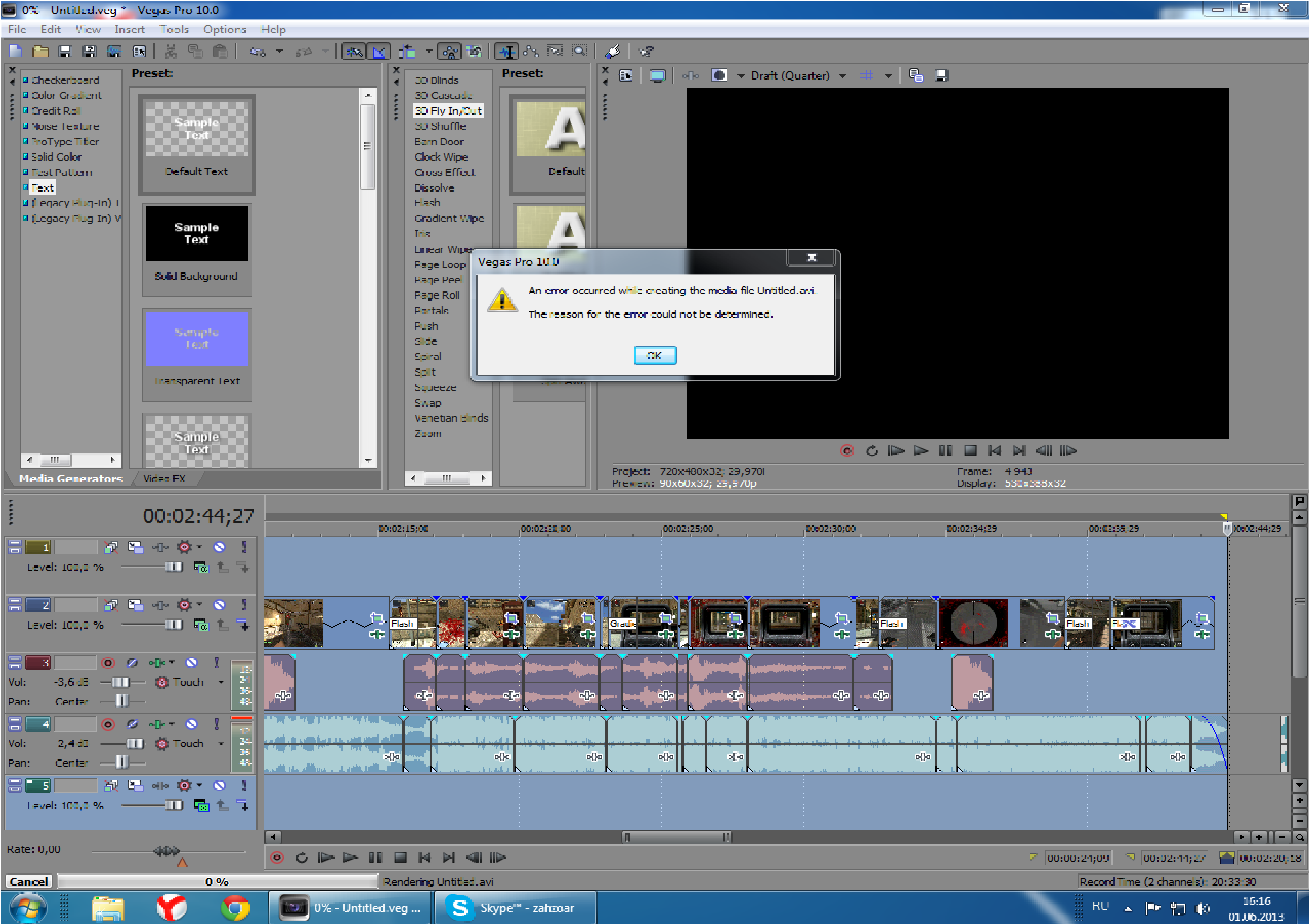Open the Tools menu
Image resolution: width=1309 pixels, height=924 pixels.
coord(174,29)
